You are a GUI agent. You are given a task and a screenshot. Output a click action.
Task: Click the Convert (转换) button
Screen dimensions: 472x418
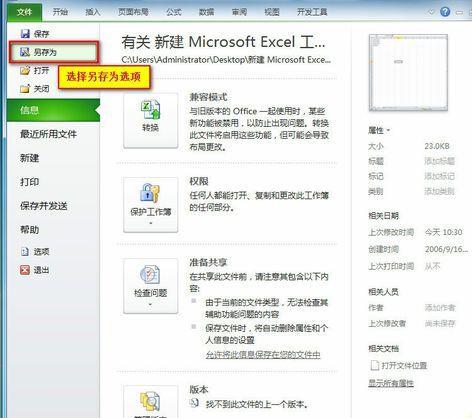151,121
